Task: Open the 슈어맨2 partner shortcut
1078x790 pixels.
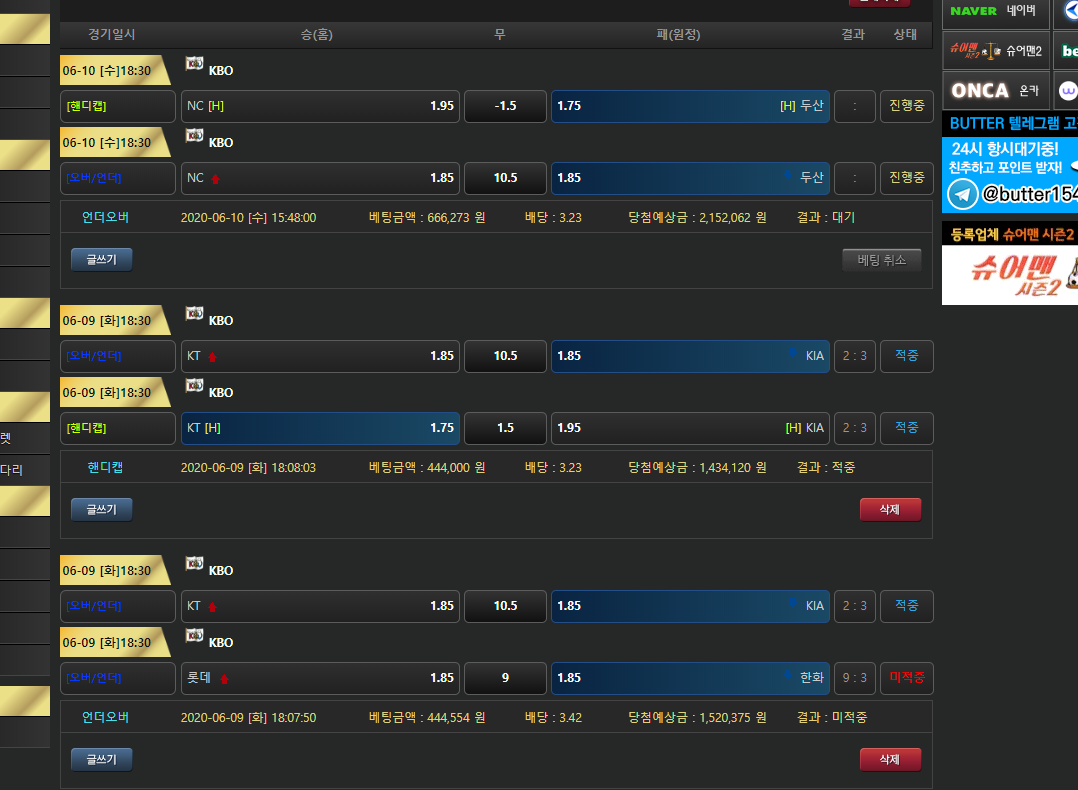Action: pos(995,50)
